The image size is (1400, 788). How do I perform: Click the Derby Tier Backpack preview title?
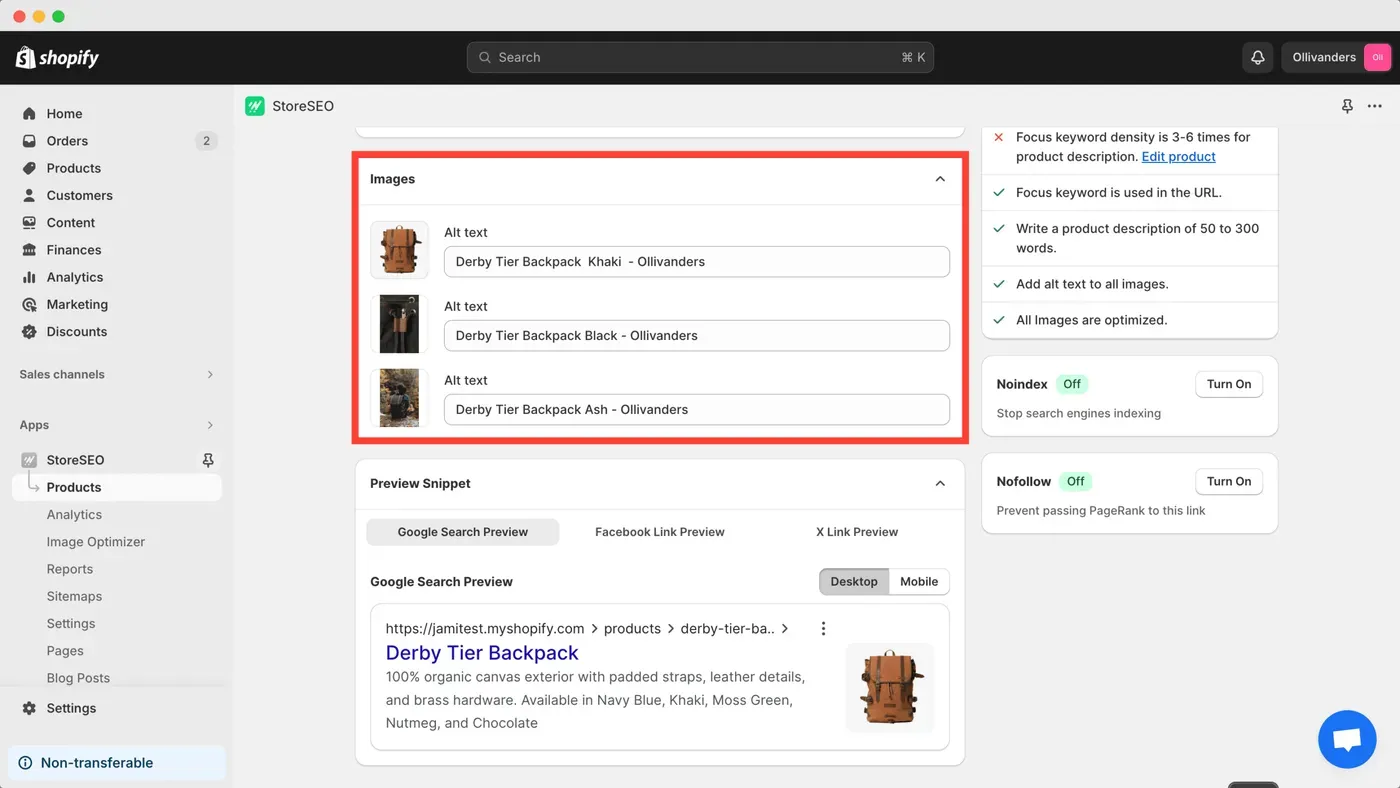(482, 653)
